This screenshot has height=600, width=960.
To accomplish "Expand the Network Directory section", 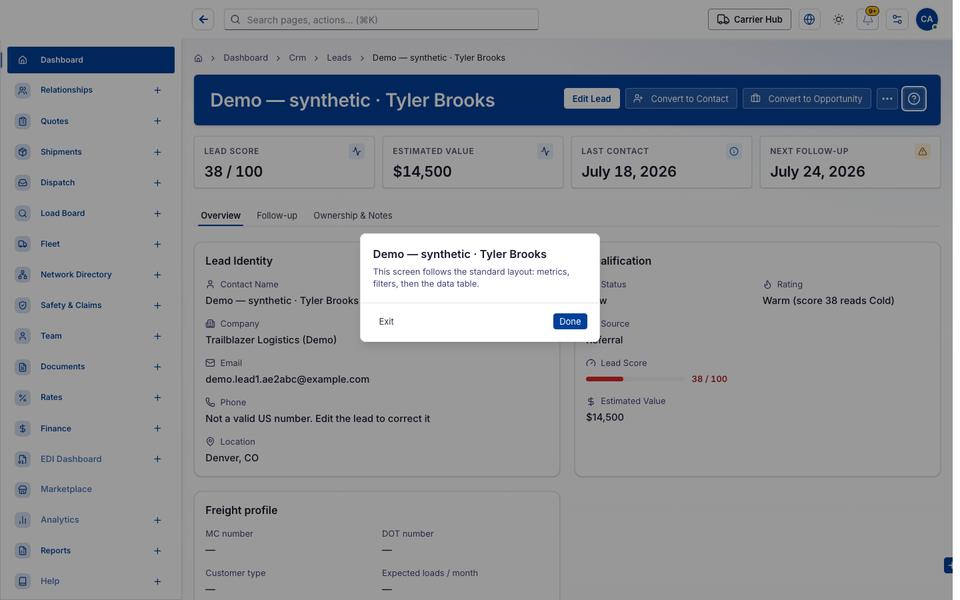I will click(x=157, y=275).
